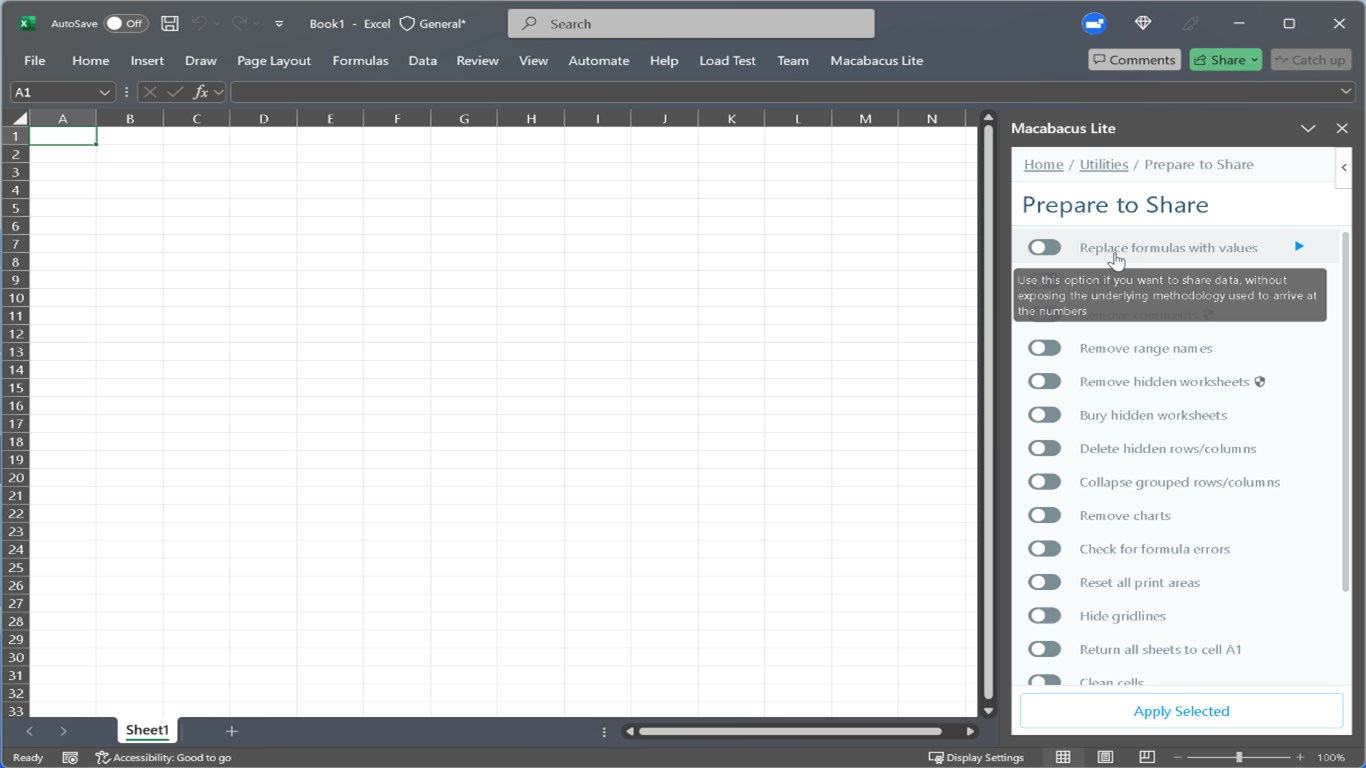Click previous sheet navigation arrow

coord(30,731)
